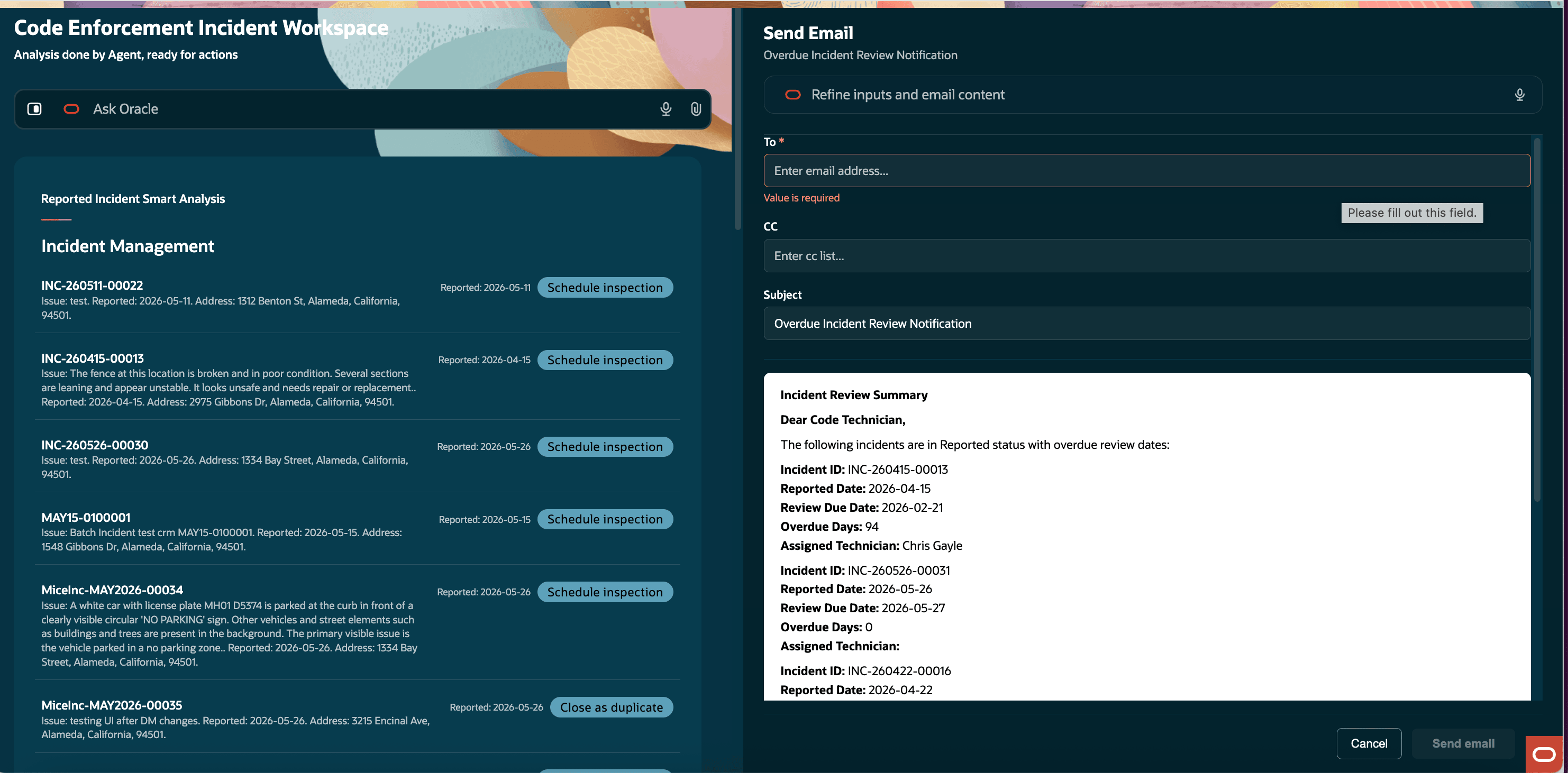Click 'Dear Code Technician,' greeting line
The width and height of the screenshot is (1568, 773).
point(842,420)
